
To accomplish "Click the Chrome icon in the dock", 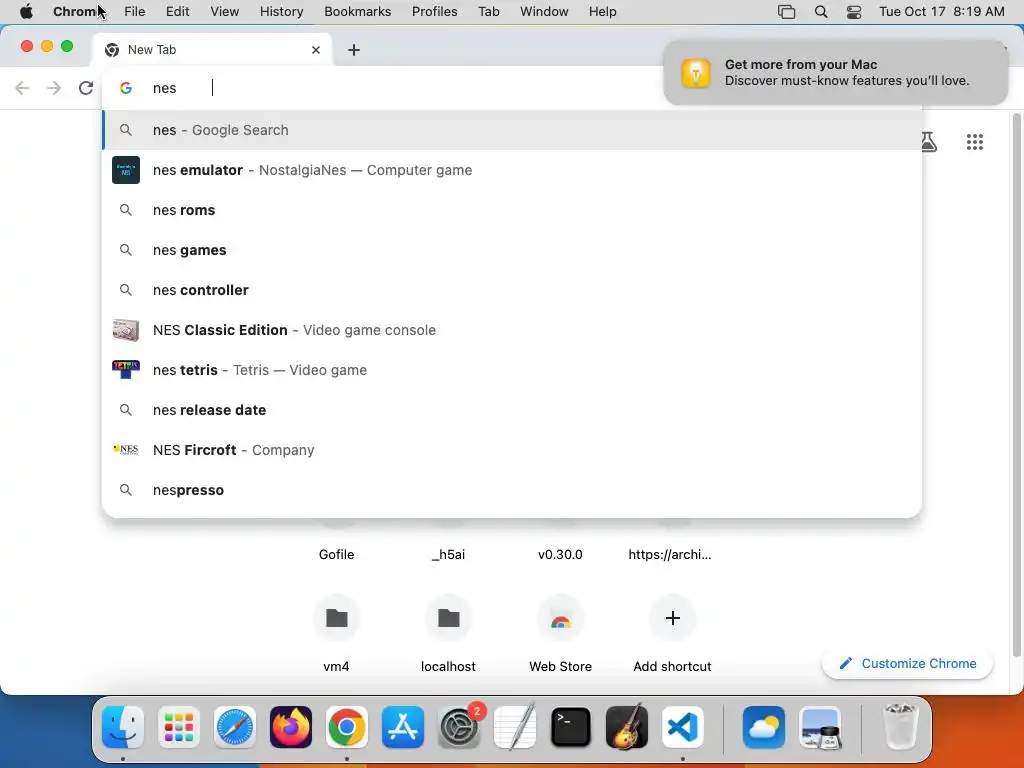I will (x=347, y=727).
